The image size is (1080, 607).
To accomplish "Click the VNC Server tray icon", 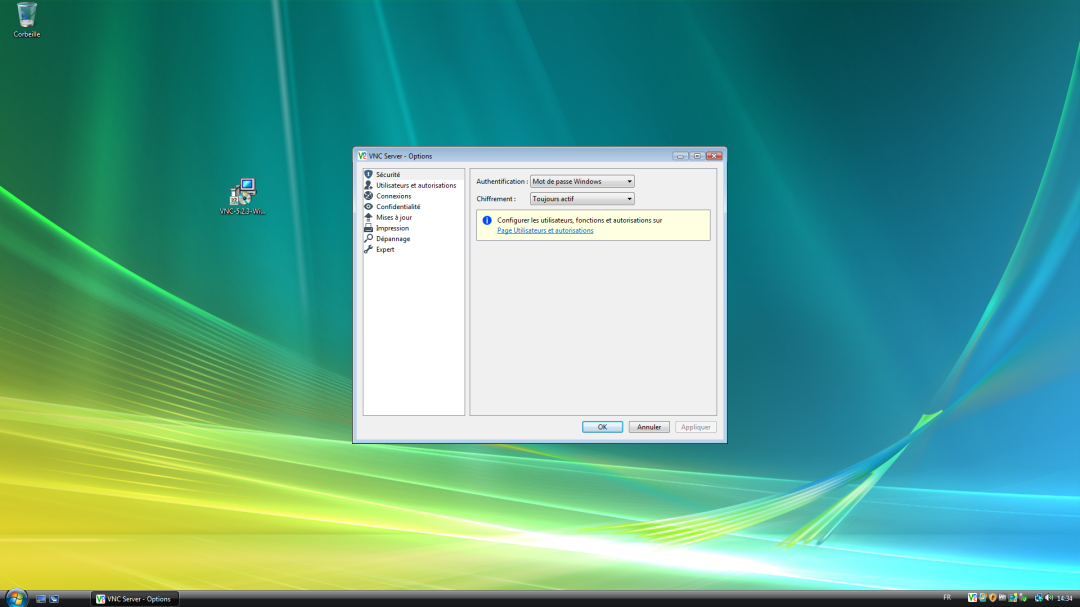I will pyautogui.click(x=972, y=598).
